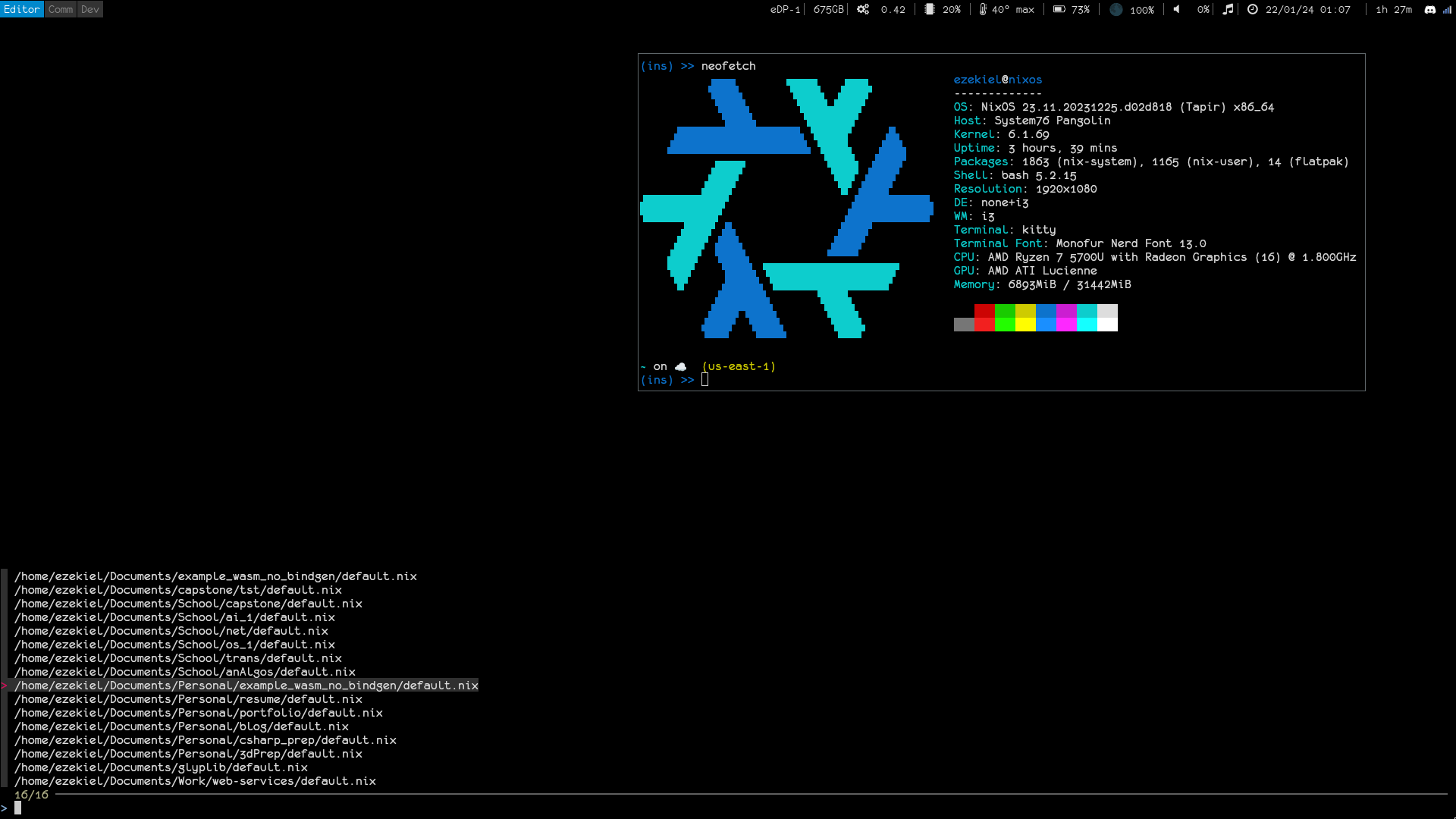Click the 0% volume value
This screenshot has width=1456, height=819.
[x=1203, y=10]
